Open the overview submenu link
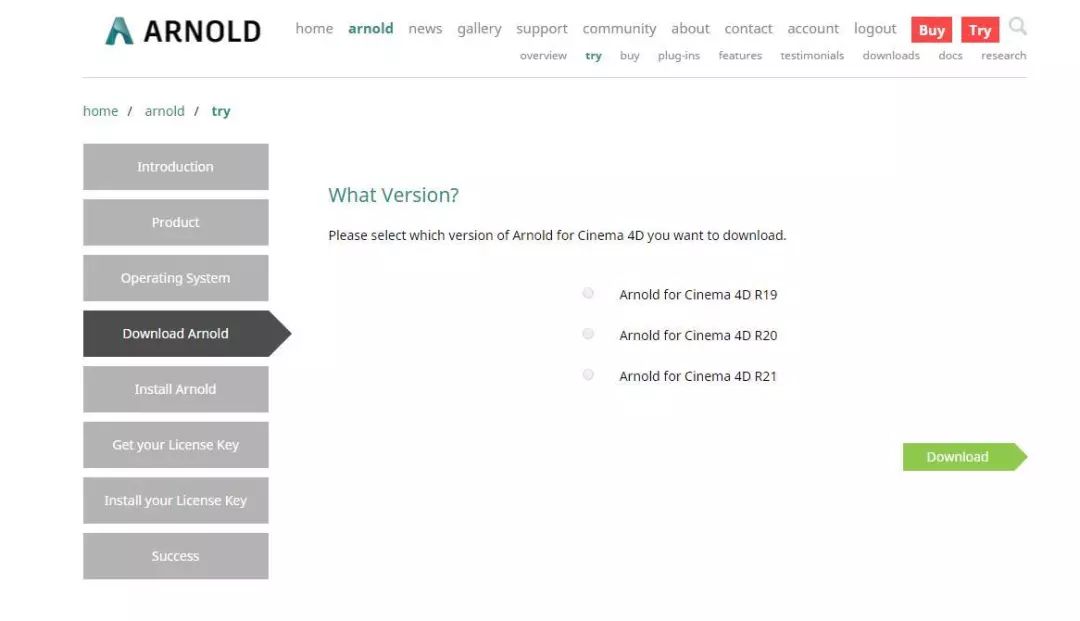Image resolution: width=1080 pixels, height=621 pixels. [x=543, y=56]
